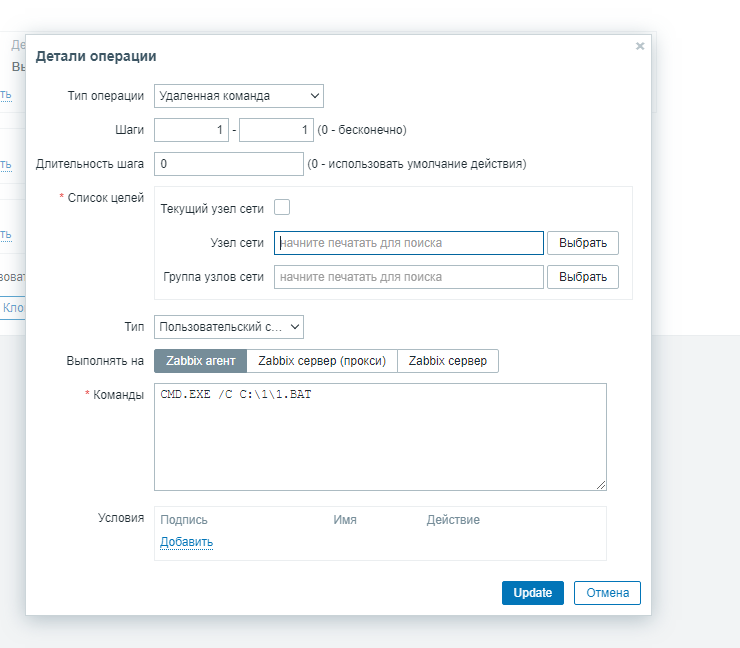Select 'Zabbix агент' execution option

point(200,361)
